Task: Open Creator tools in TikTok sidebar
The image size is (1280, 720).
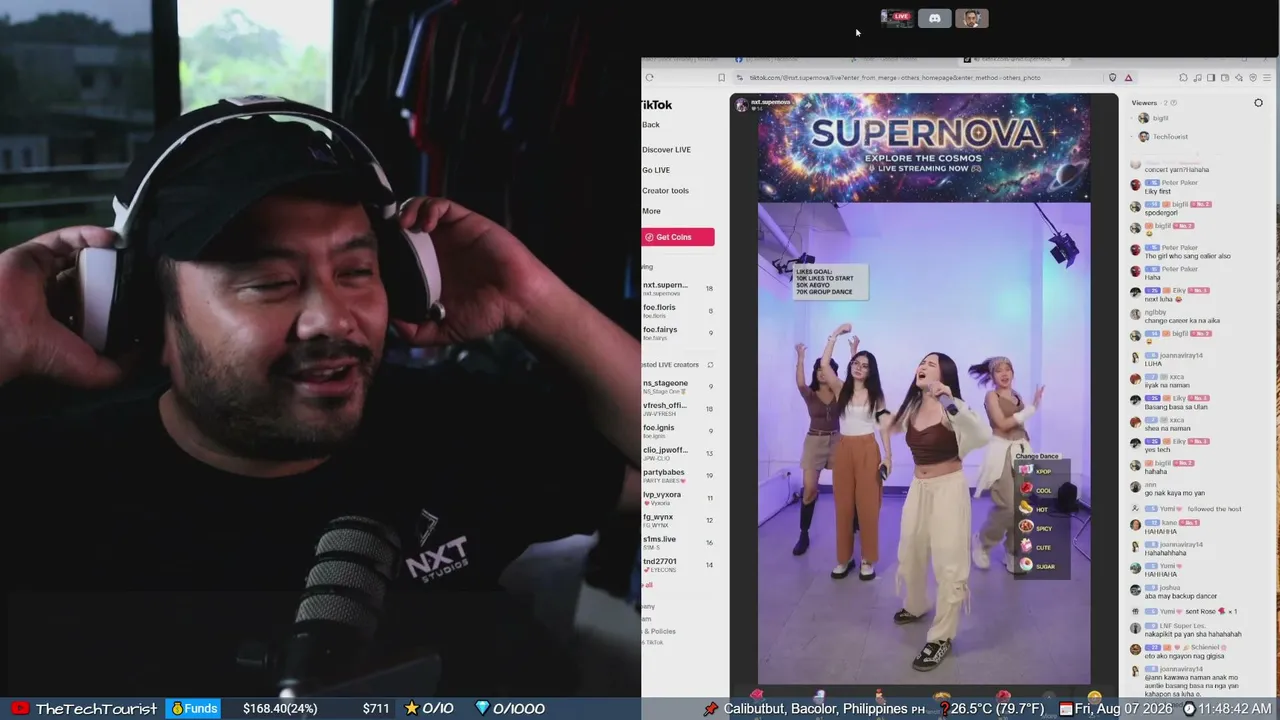Action: pos(665,191)
